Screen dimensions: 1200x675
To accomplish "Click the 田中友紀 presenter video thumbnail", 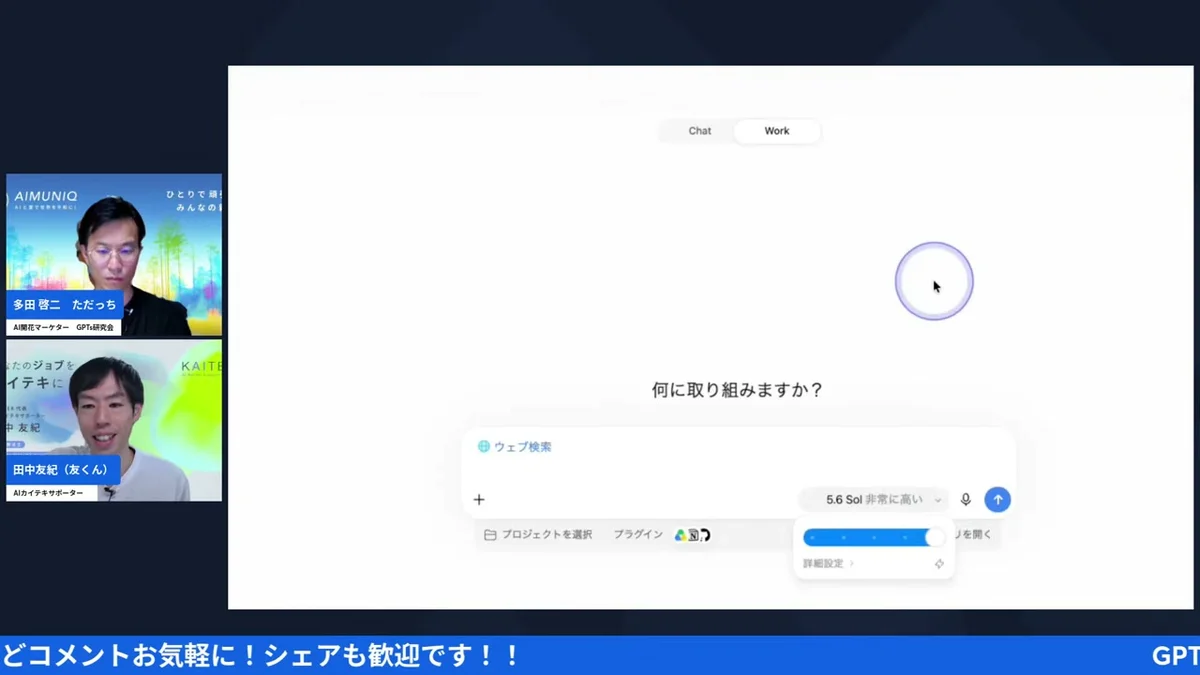I will click(x=114, y=420).
